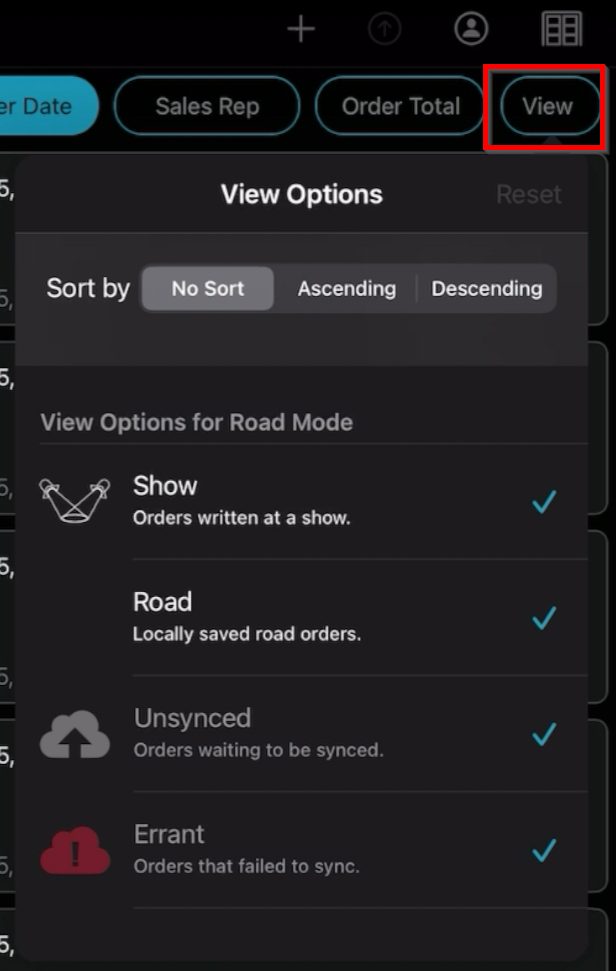Viewport: 616px width, 971px height.
Task: Select the Road orders row label
Action: click(162, 602)
